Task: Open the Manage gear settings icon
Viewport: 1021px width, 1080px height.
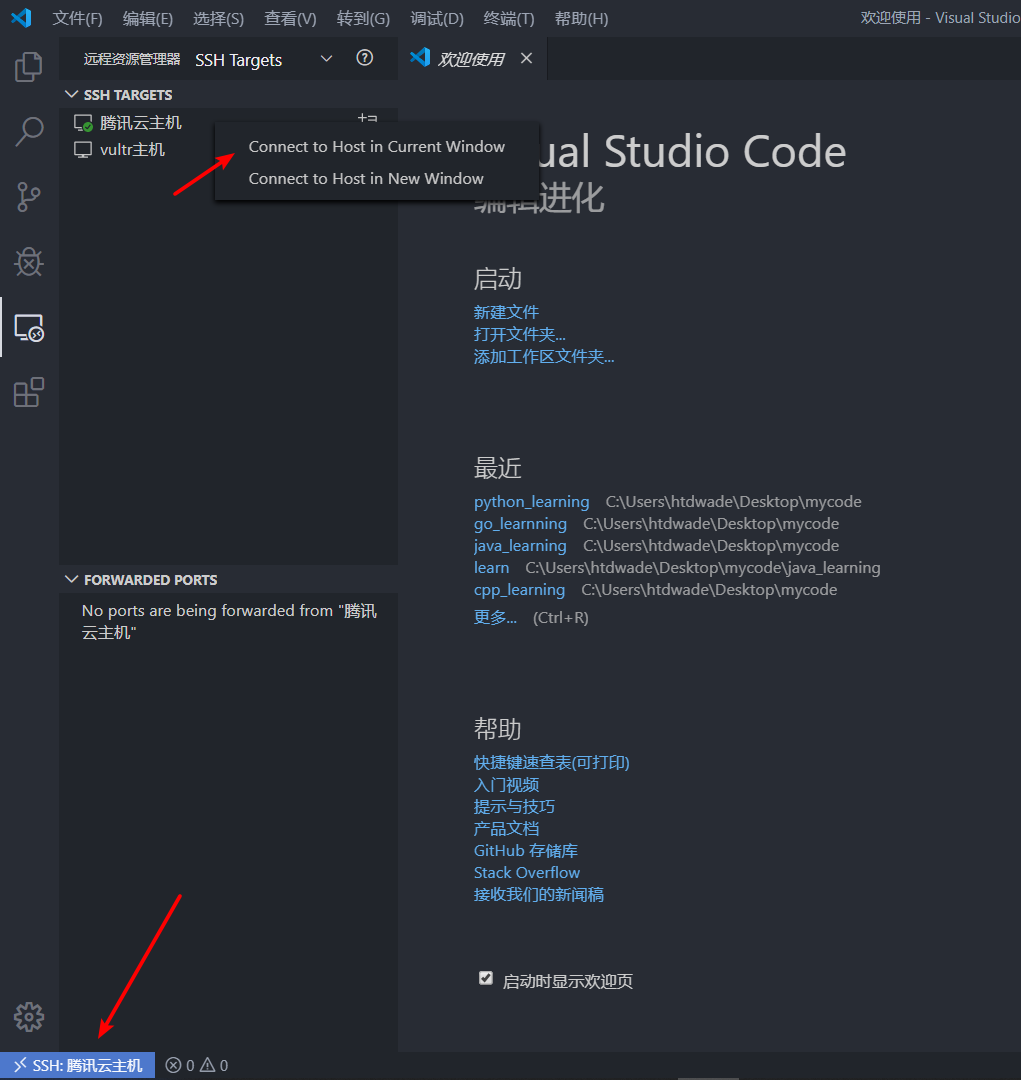Action: (28, 1017)
